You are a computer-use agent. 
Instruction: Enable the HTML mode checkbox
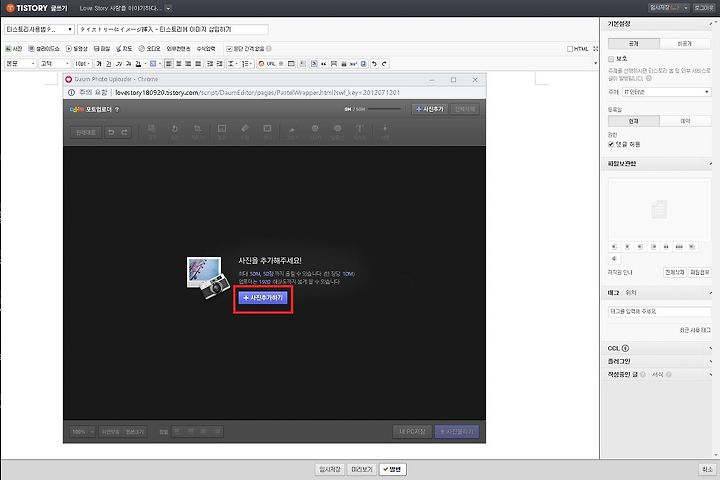(x=570, y=49)
